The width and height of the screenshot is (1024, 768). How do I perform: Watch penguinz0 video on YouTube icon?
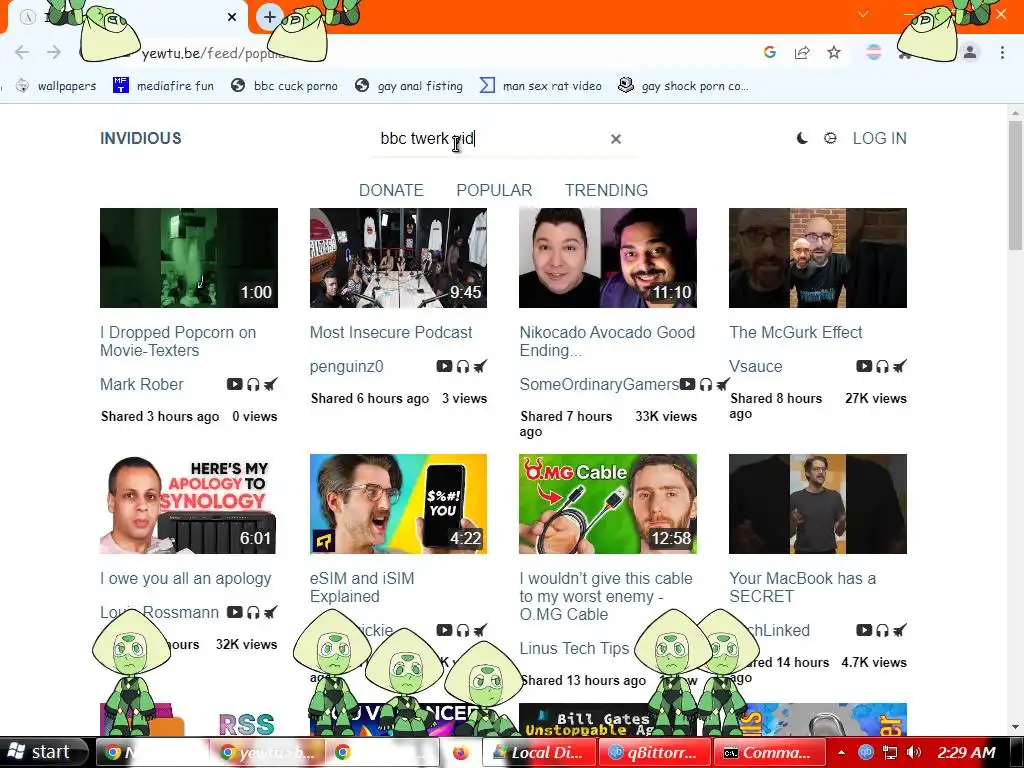point(444,366)
